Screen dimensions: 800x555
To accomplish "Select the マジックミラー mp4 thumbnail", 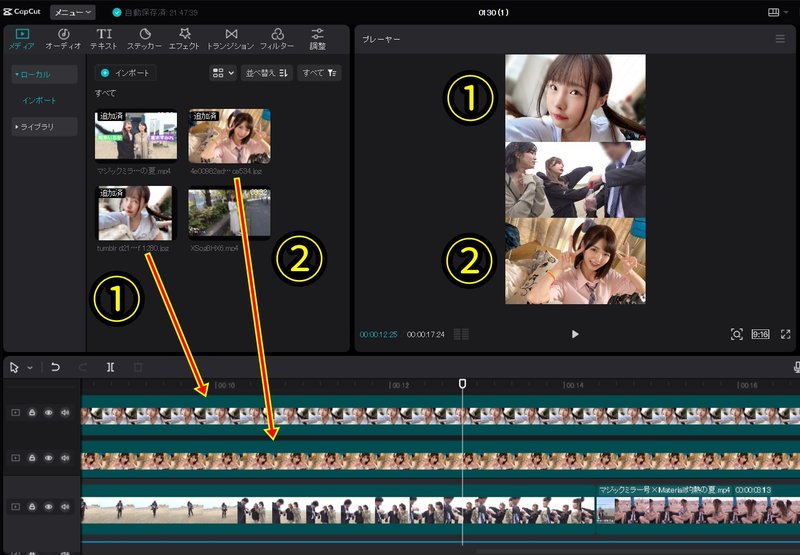I will [x=136, y=136].
